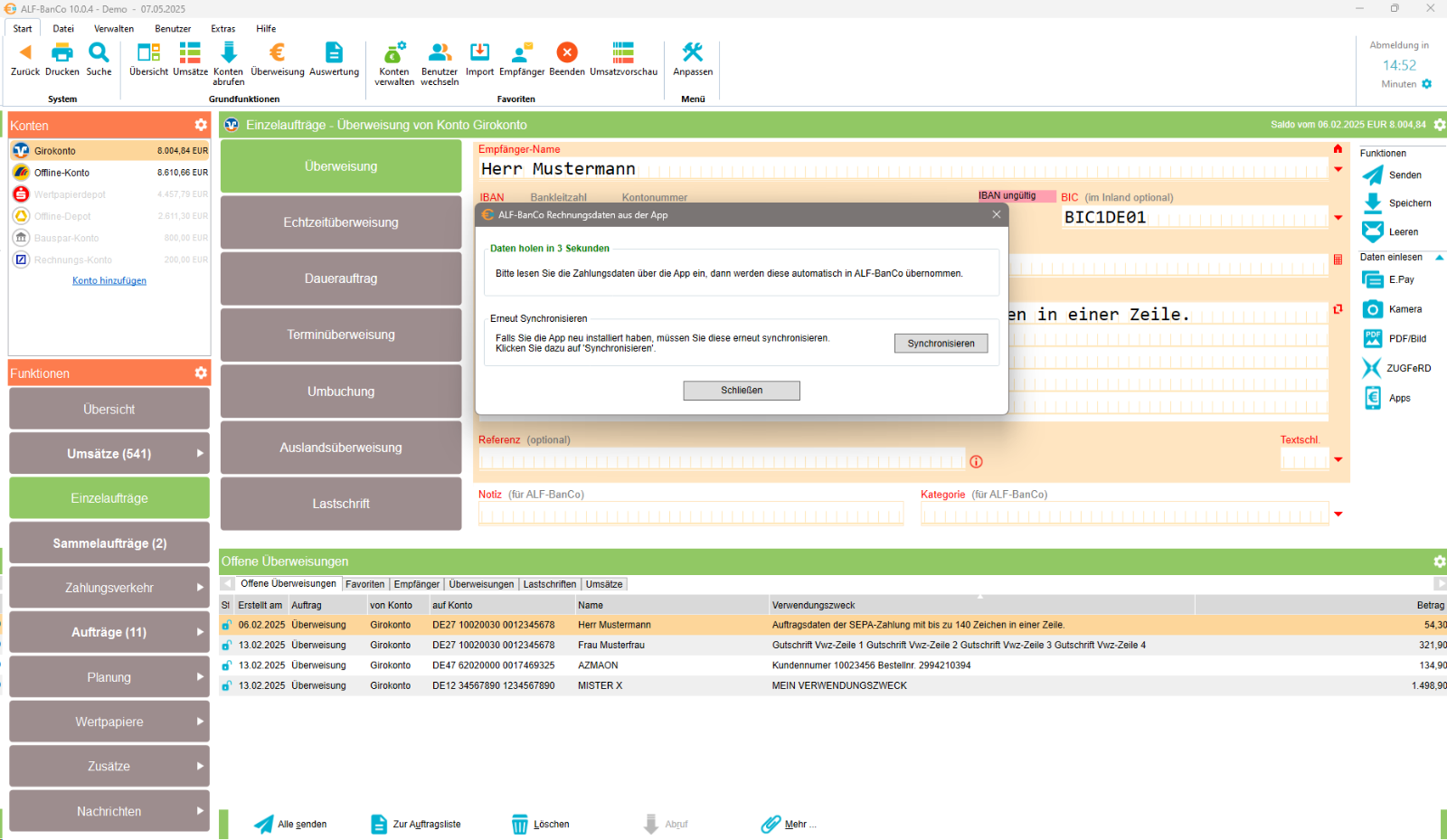Open the Extras menu
The width and height of the screenshot is (1447, 840).
pyautogui.click(x=223, y=29)
